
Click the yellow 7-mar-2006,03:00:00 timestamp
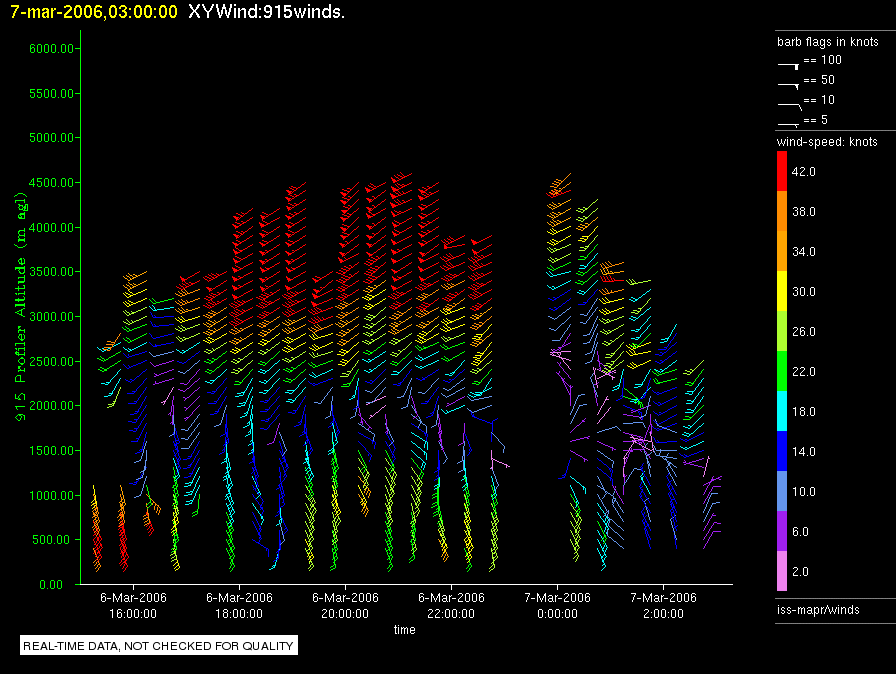[94, 12]
